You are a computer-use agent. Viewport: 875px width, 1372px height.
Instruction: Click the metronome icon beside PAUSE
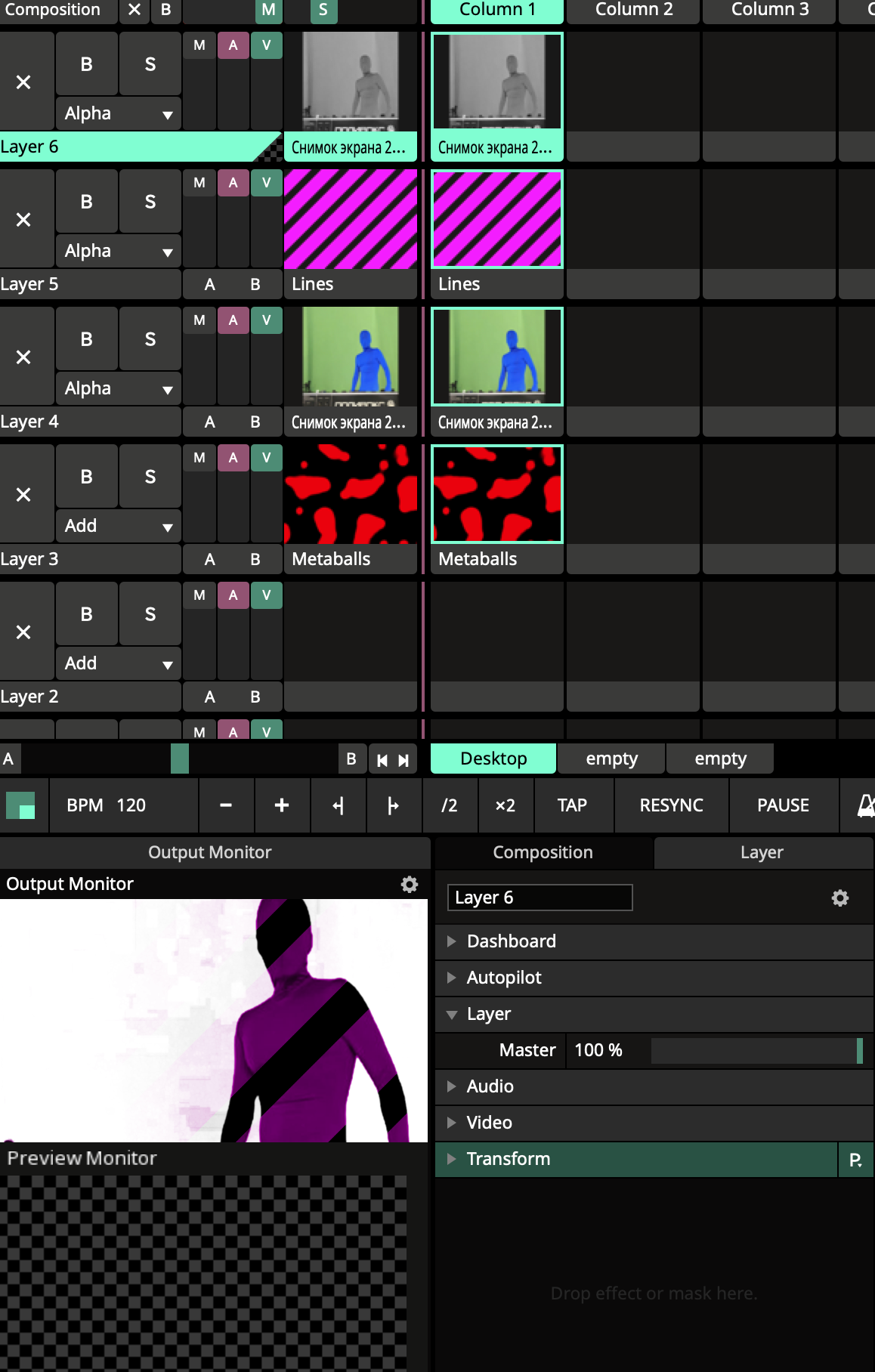click(x=865, y=805)
